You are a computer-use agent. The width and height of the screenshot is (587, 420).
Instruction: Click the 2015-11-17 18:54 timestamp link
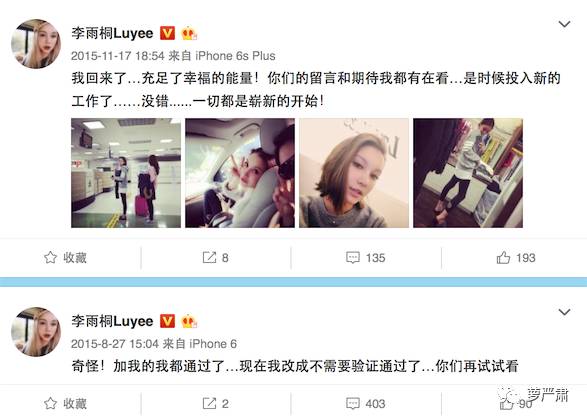coord(118,56)
